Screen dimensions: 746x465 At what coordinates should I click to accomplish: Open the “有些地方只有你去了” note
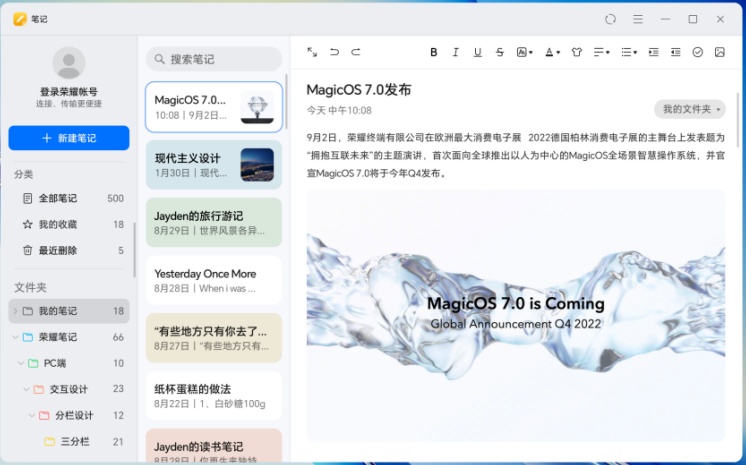click(x=214, y=338)
